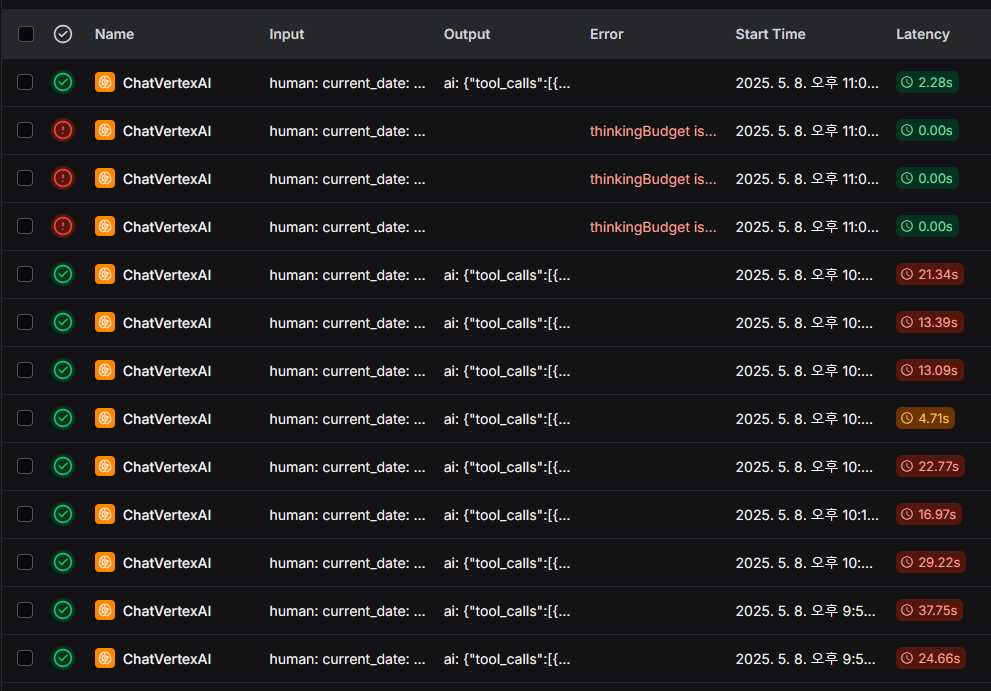This screenshot has height=691, width=991.
Task: Click the green status icon of the 24.66s run
Action: (x=63, y=659)
